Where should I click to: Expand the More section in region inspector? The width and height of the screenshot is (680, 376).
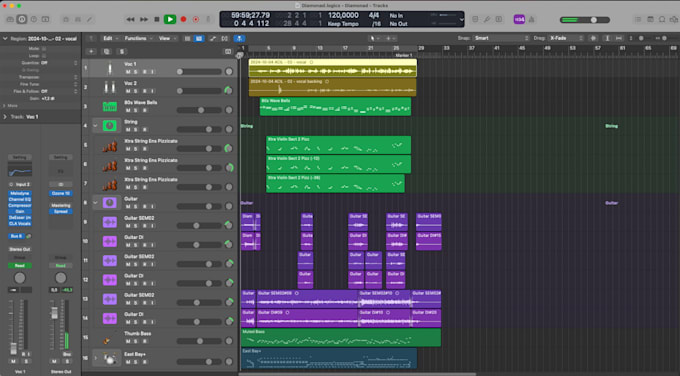[4, 105]
